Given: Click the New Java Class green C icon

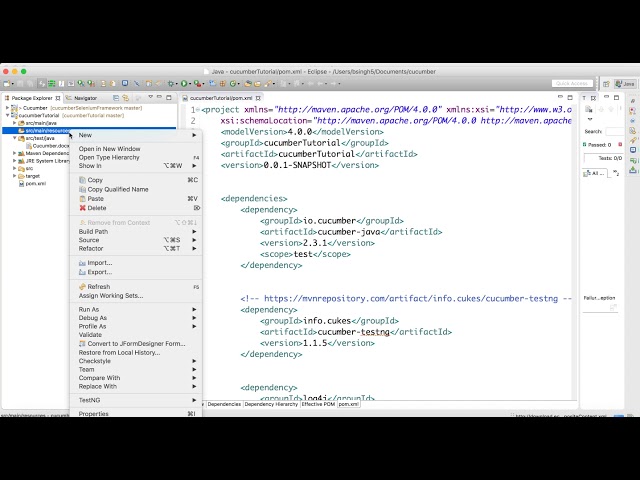Looking at the screenshot, I should 233,84.
